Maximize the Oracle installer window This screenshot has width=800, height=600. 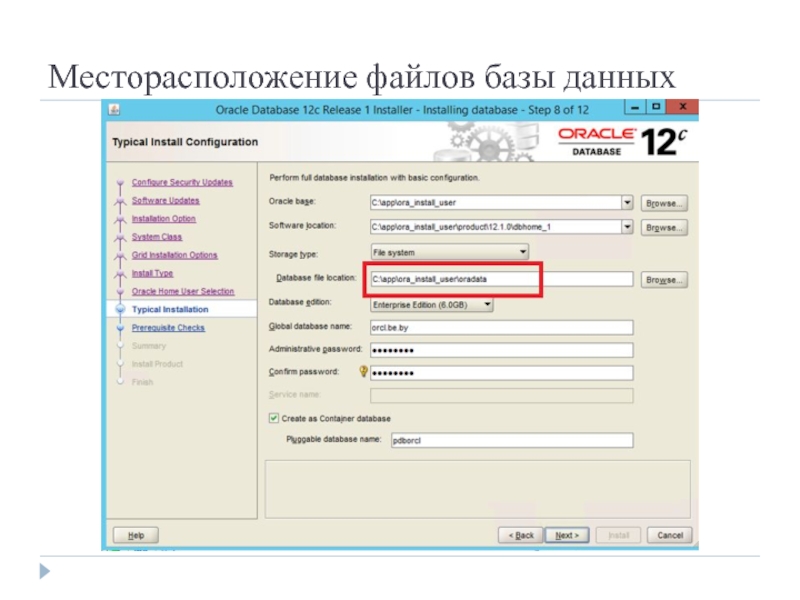click(656, 107)
